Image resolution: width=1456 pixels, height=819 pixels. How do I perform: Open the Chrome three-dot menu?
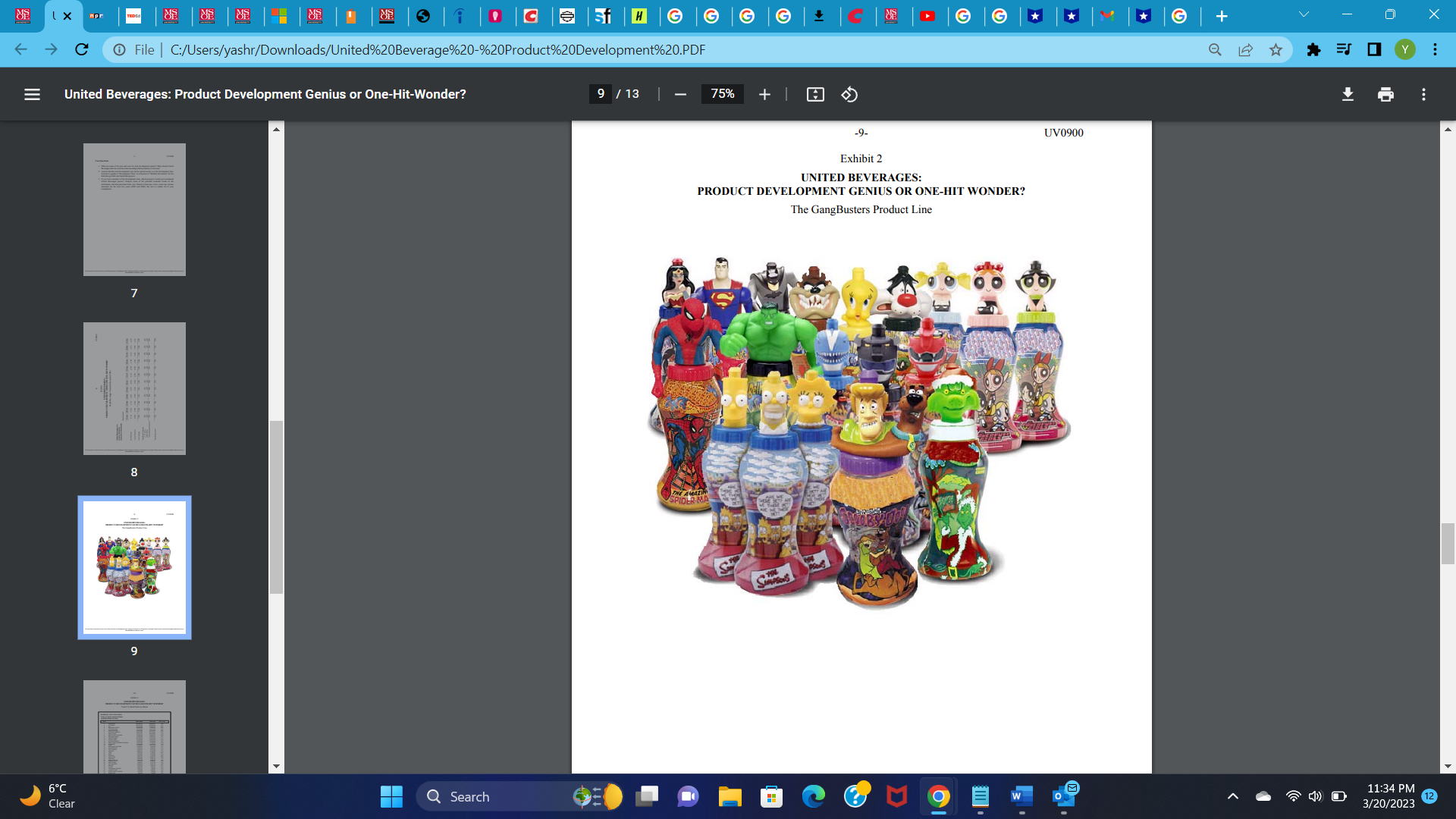click(1435, 49)
